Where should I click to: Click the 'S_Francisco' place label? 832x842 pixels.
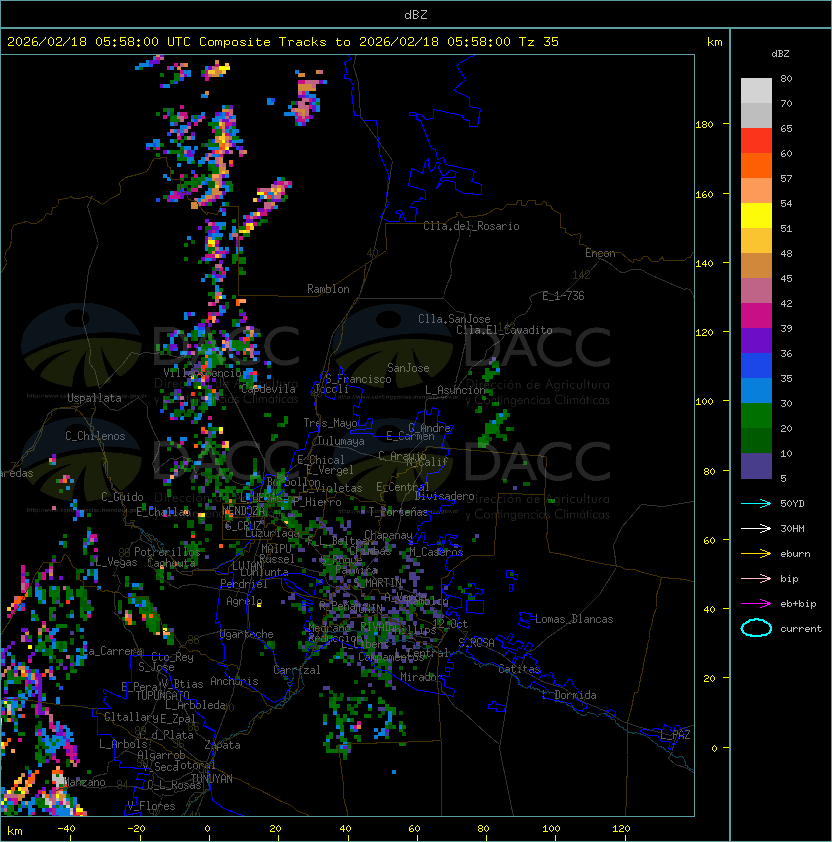coord(358,379)
